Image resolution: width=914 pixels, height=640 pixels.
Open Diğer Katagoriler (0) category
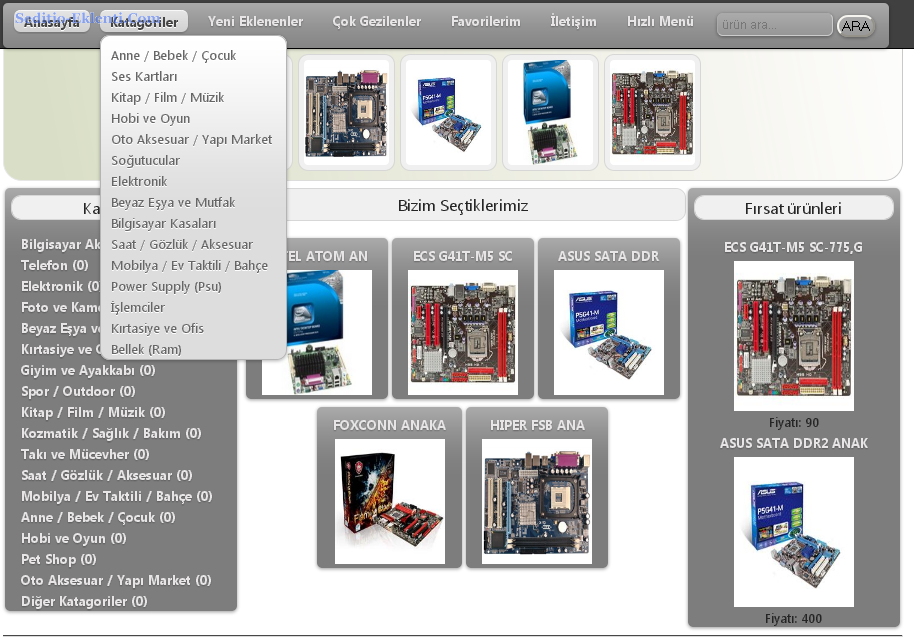pos(84,601)
